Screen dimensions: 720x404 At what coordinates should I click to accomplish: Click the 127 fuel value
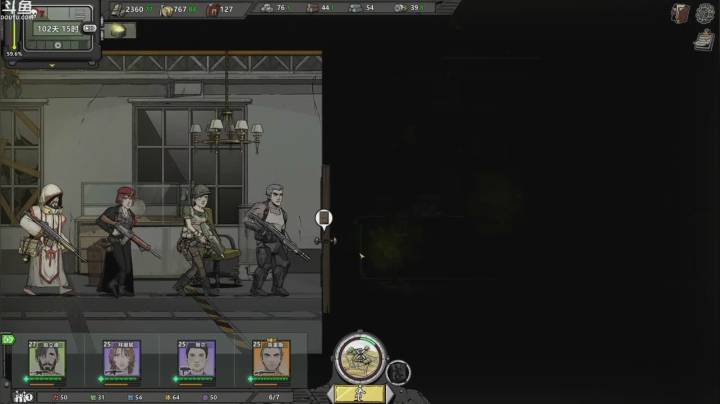[226, 9]
